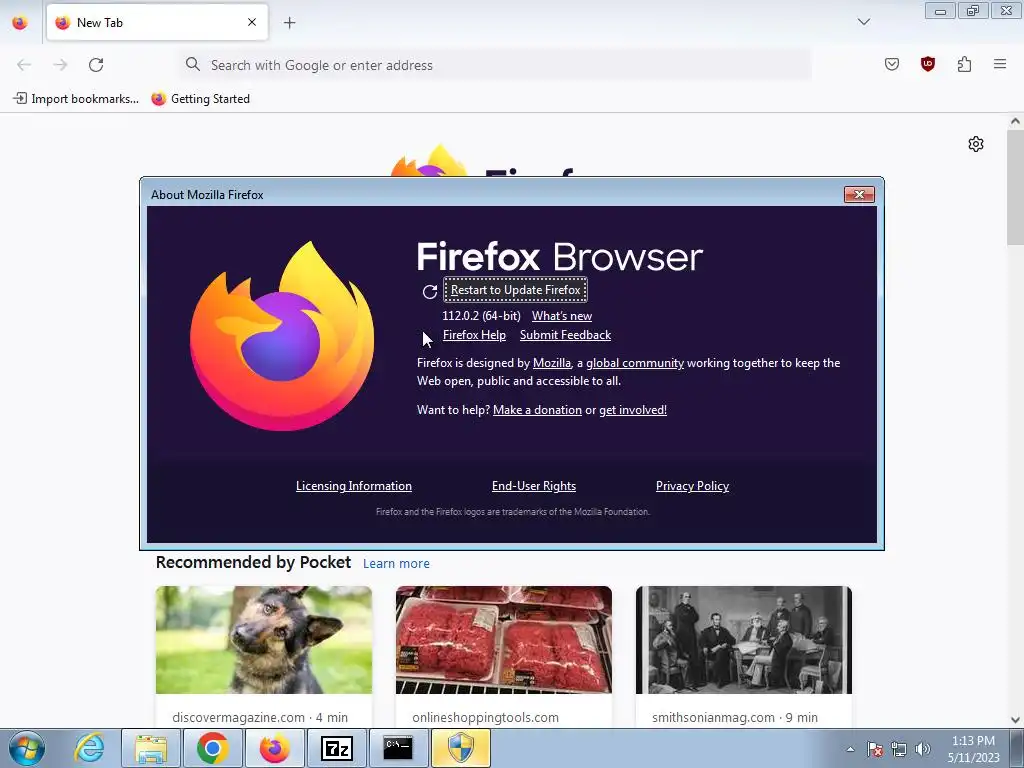Open the smithsonianmag.com story thumbnail
Image resolution: width=1024 pixels, height=768 pixels.
click(744, 640)
